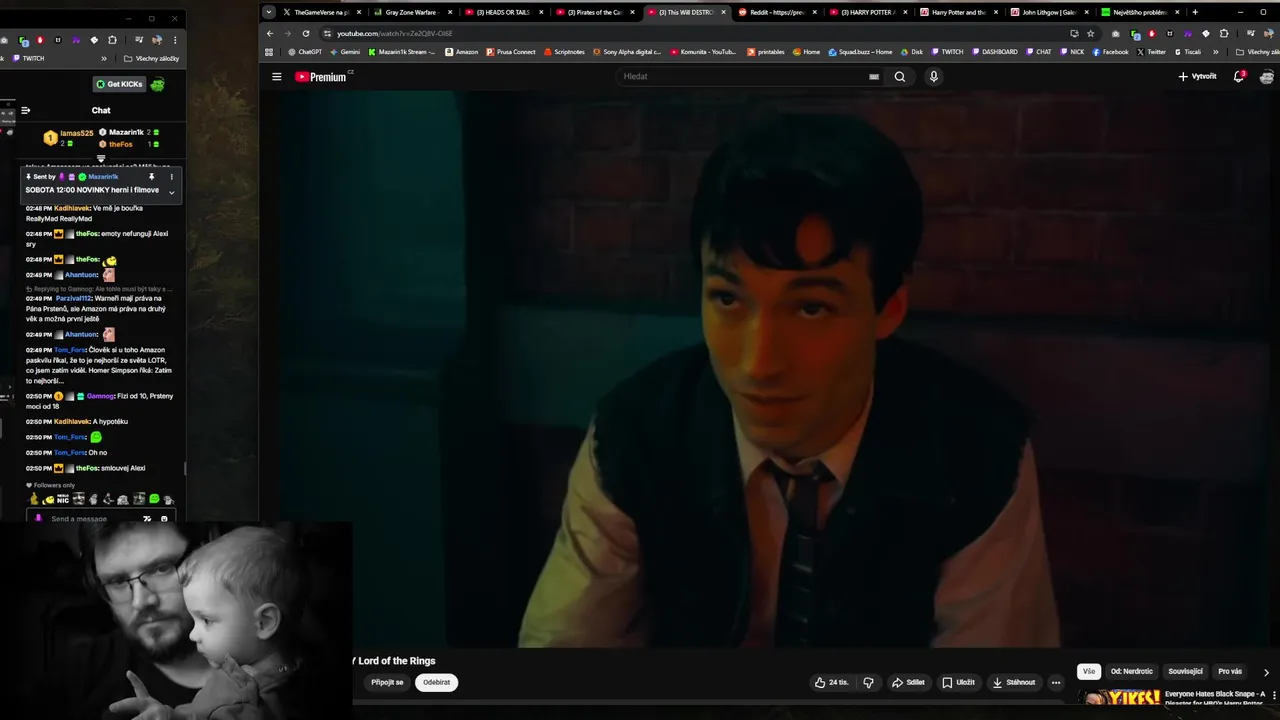Select the Vše filter chip
This screenshot has width=1280, height=720.
click(x=1089, y=672)
